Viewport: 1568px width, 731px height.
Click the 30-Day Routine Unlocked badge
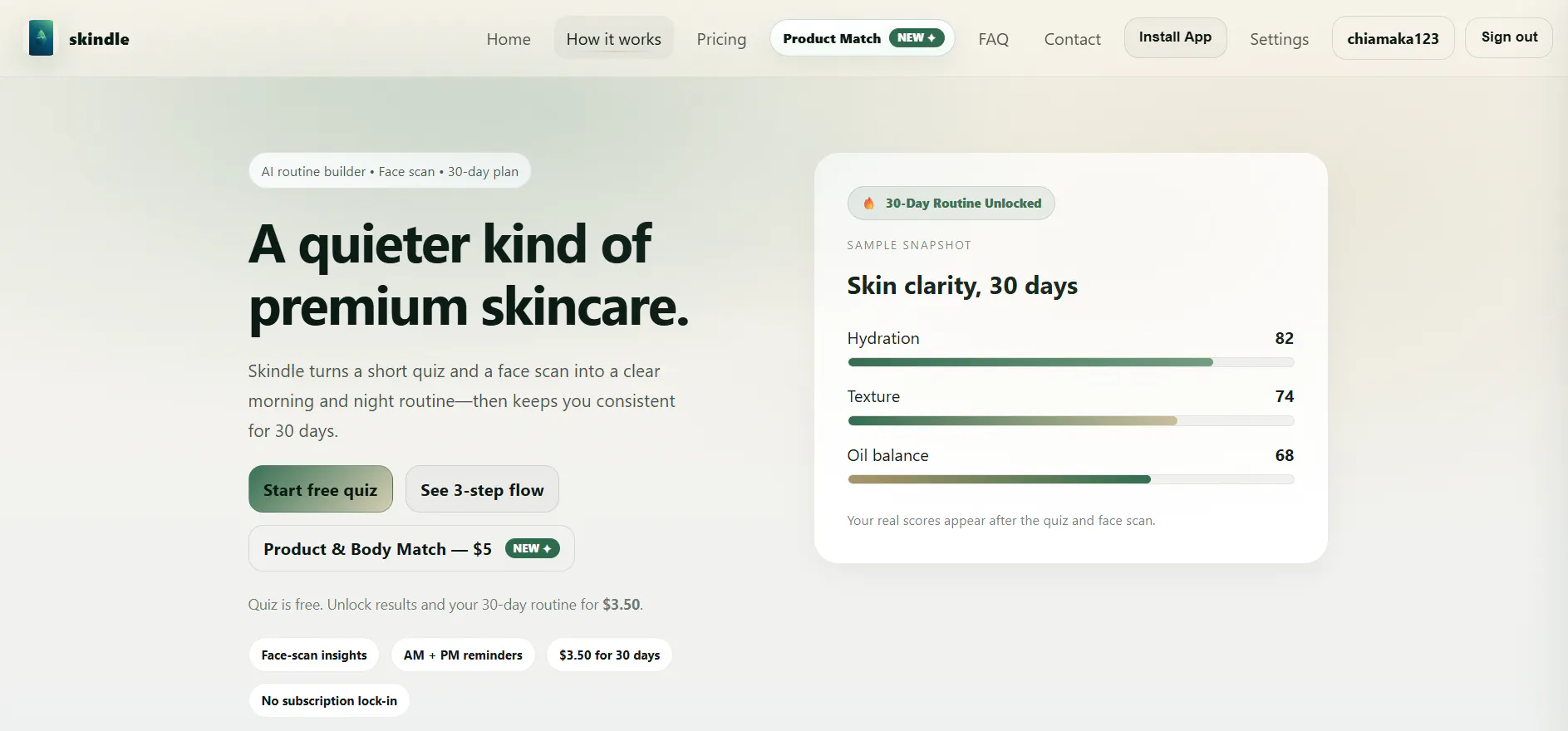pos(951,204)
